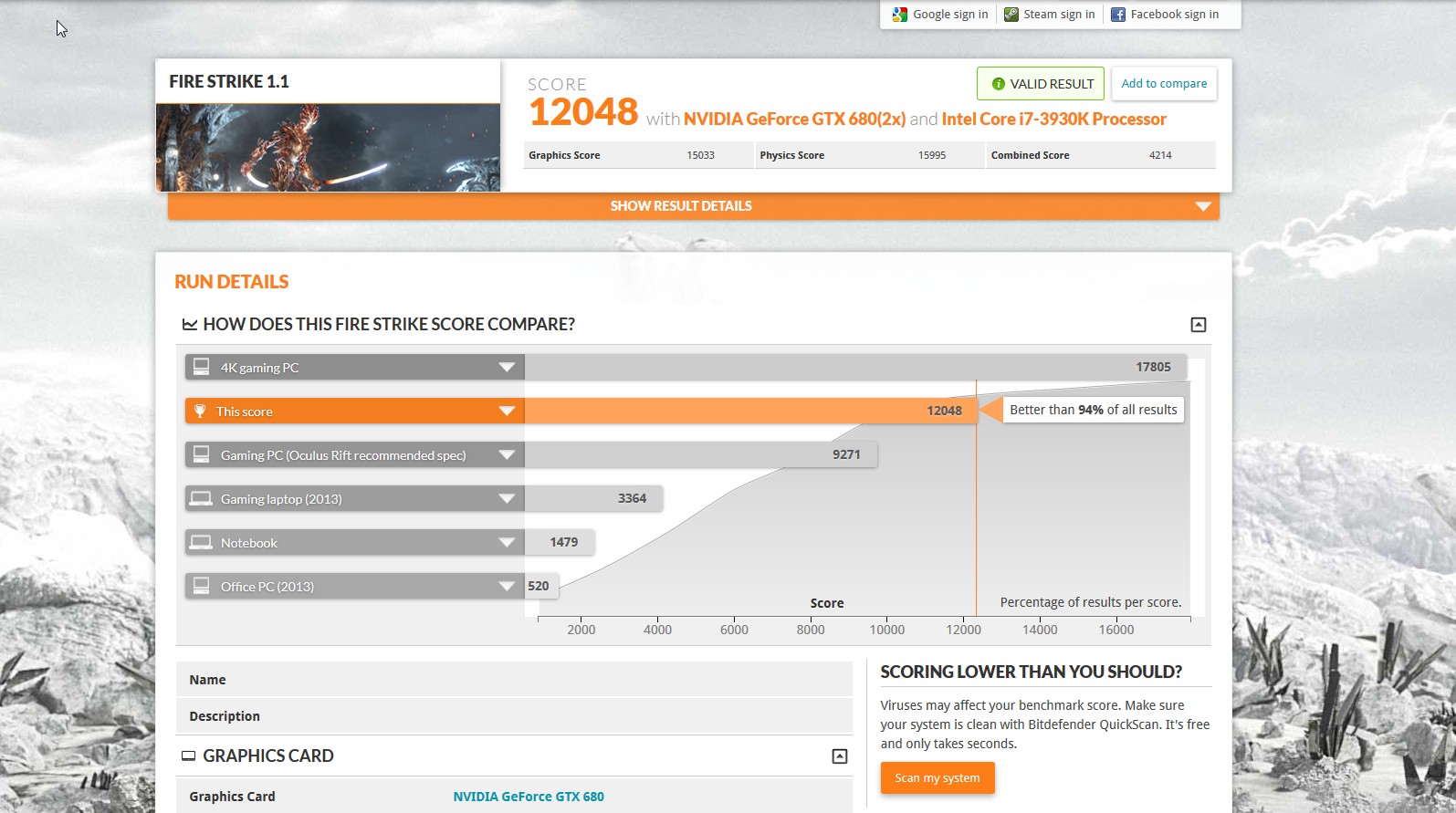Expand the Oculus Rift Gaming PC dropdown

click(x=507, y=455)
